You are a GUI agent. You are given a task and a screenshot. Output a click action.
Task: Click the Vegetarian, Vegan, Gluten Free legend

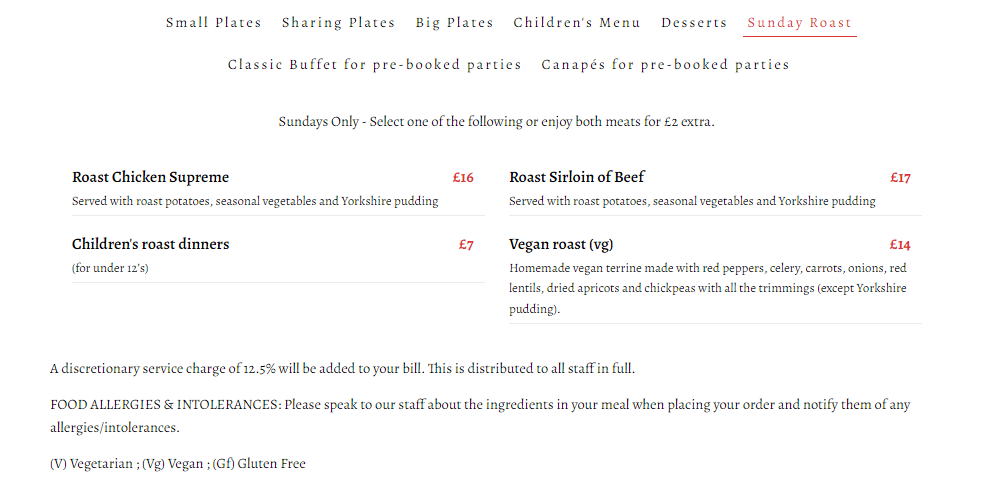[178, 463]
